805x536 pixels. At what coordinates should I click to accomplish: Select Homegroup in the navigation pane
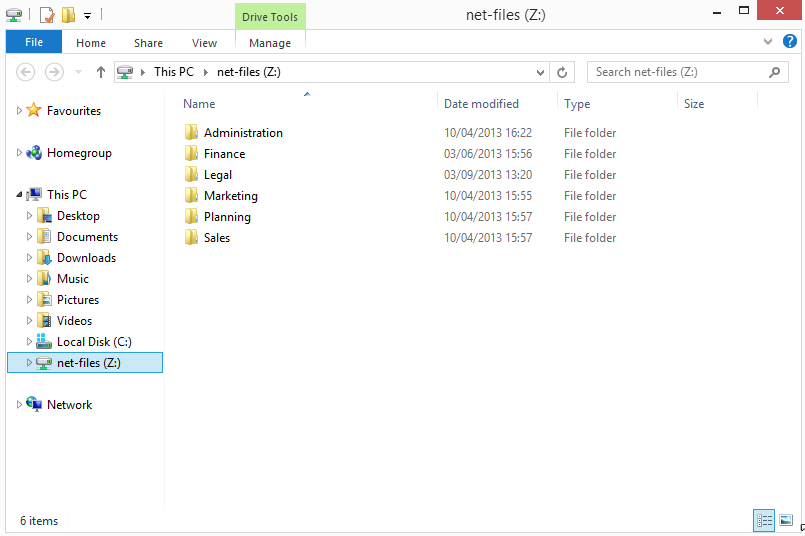pos(79,153)
